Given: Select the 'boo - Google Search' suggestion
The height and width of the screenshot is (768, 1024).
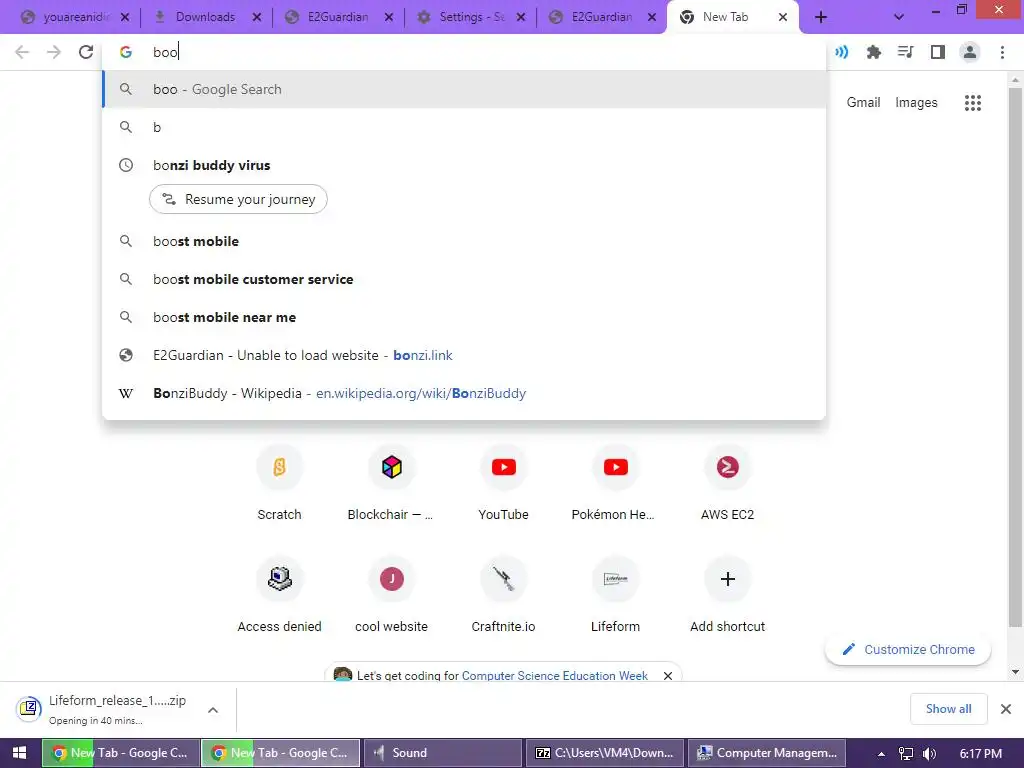Looking at the screenshot, I should 464,89.
